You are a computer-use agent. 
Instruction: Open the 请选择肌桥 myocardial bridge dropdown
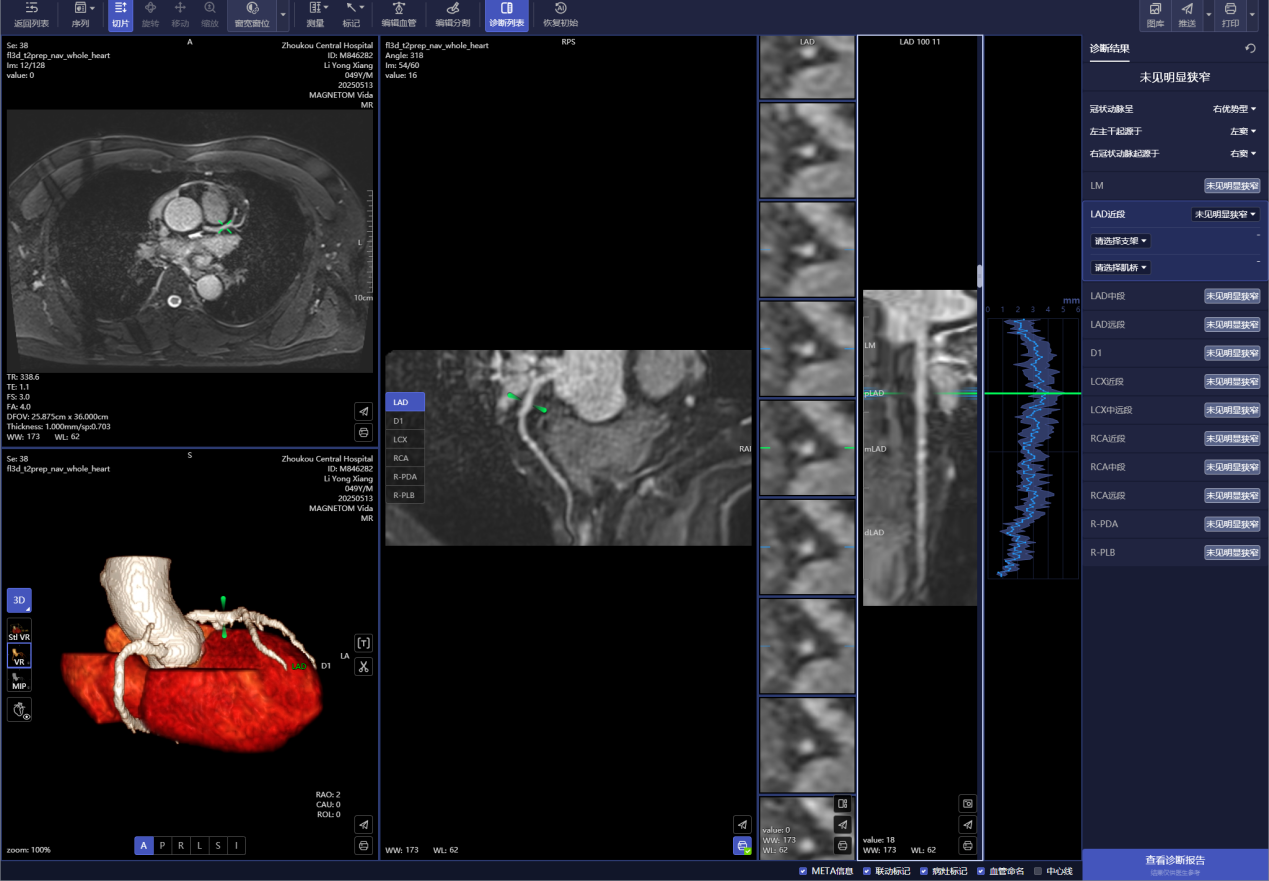click(1121, 268)
